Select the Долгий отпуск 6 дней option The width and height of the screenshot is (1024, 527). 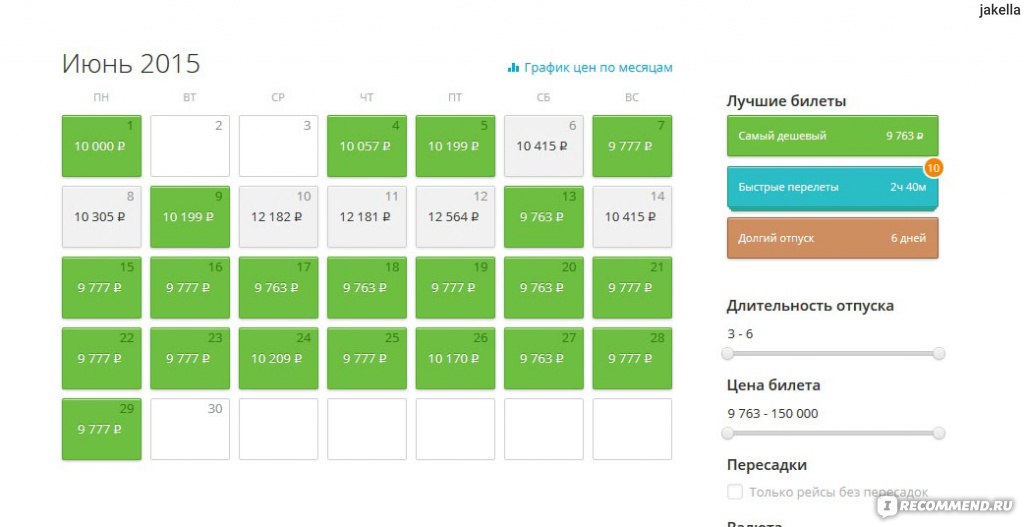[x=832, y=238]
